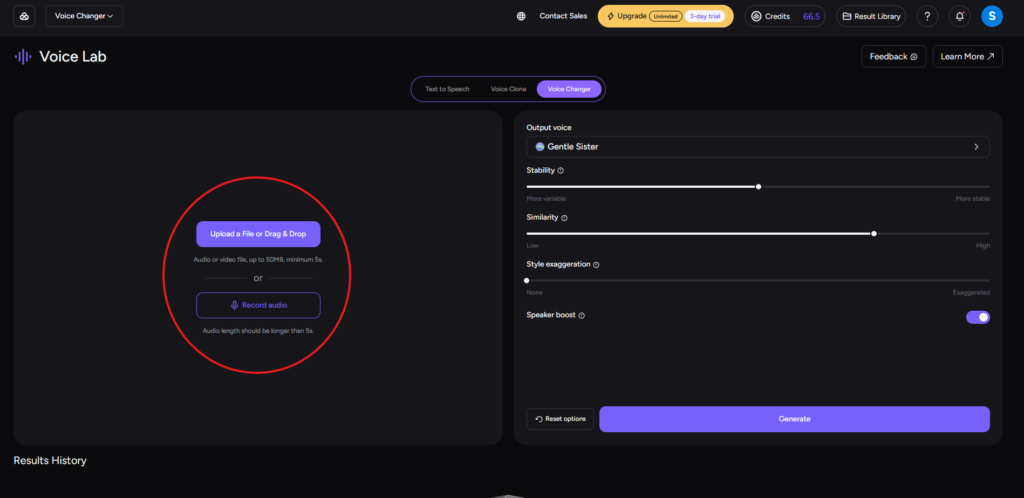Click the Upgrade Unlimited button
The height and width of the screenshot is (498, 1024).
665,16
